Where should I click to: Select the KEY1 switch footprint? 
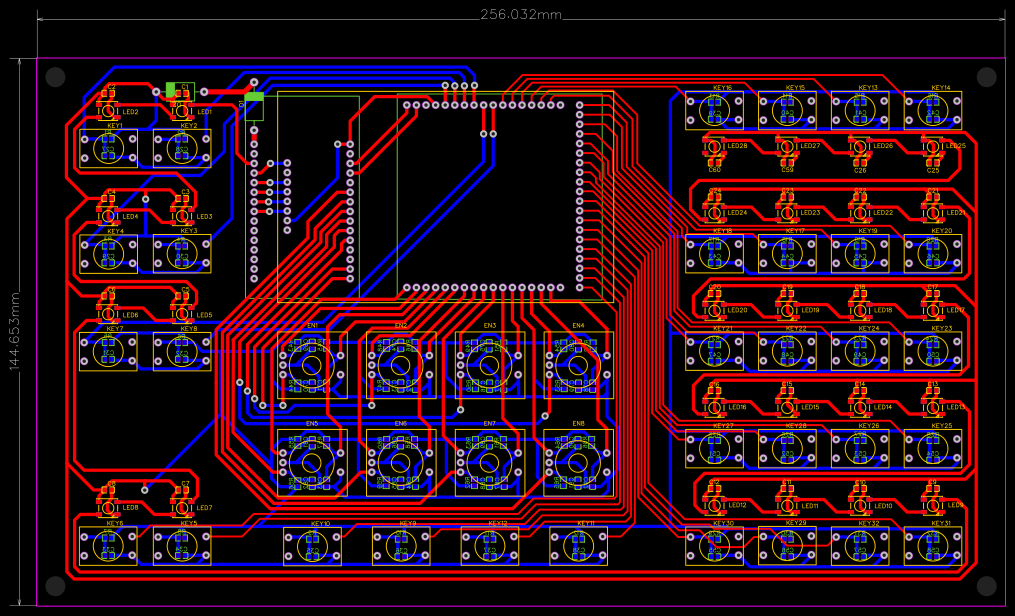click(x=108, y=150)
